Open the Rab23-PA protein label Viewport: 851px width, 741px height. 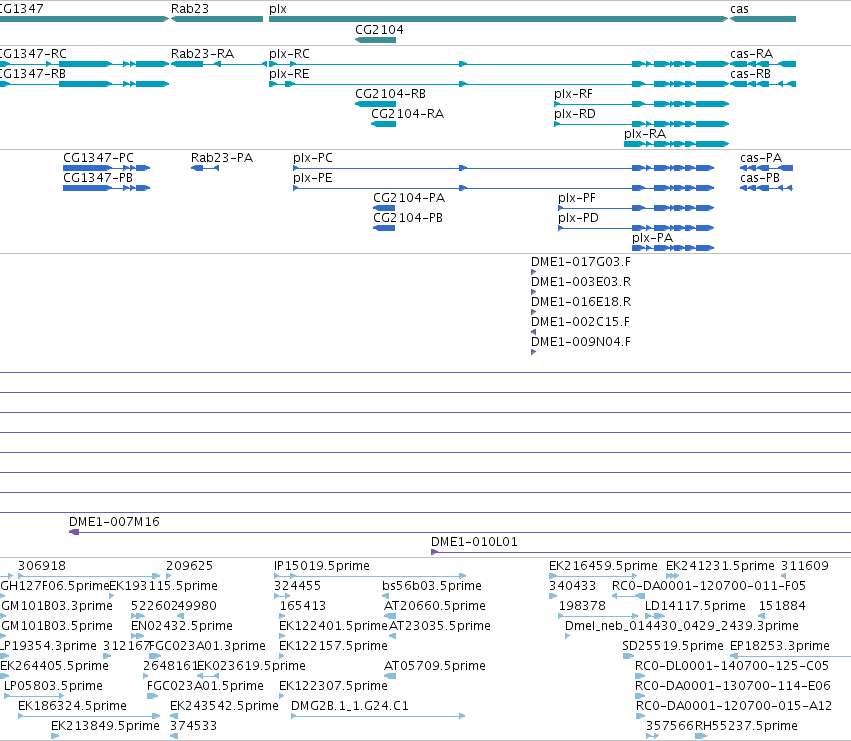222,158
